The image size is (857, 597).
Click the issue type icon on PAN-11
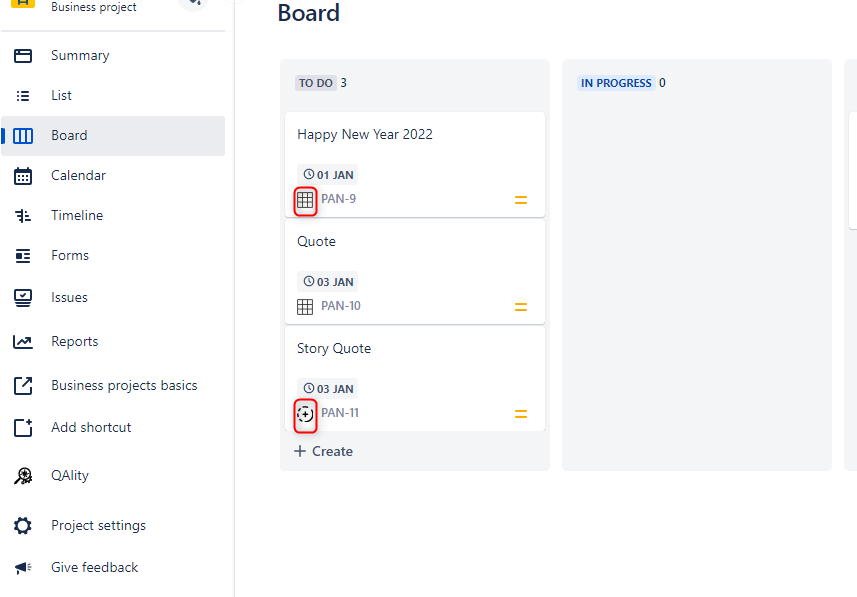(305, 414)
